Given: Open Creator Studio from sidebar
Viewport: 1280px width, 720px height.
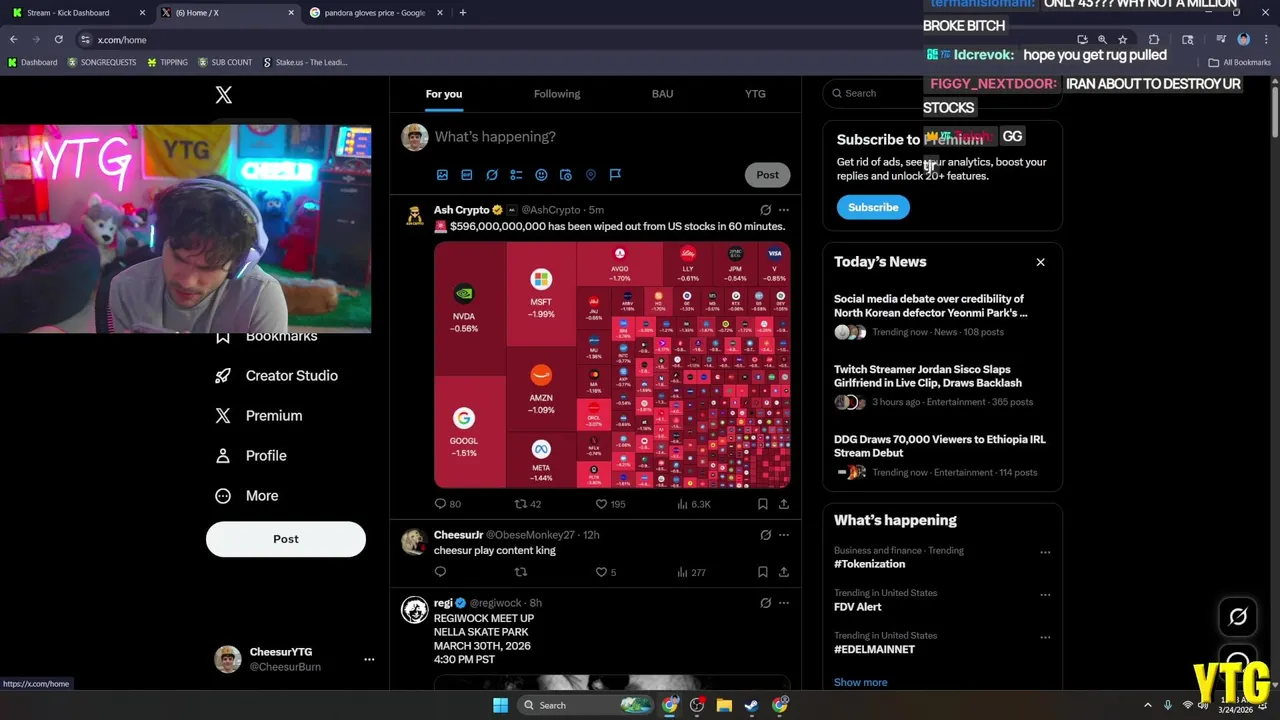Looking at the screenshot, I should (x=277, y=376).
